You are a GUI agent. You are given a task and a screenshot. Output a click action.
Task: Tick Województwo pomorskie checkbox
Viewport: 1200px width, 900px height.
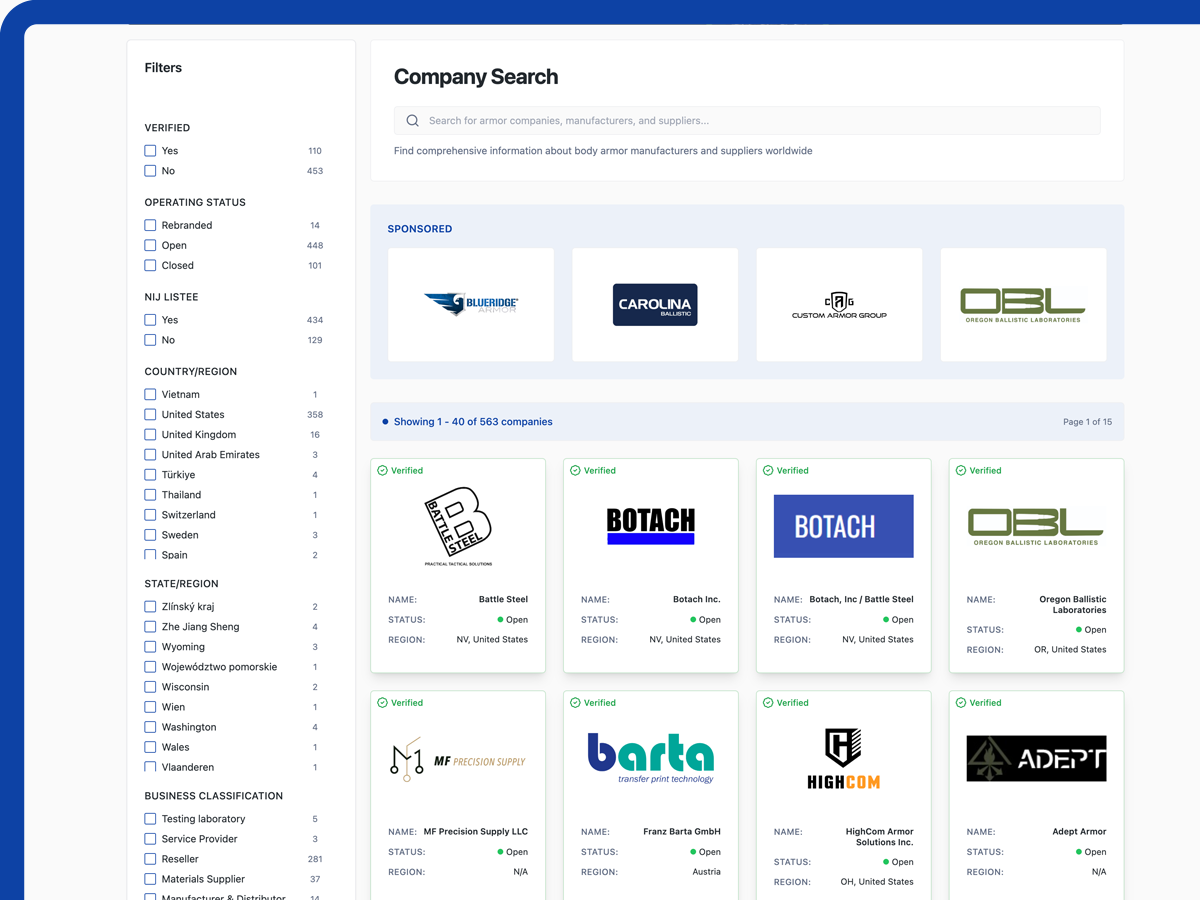point(150,666)
